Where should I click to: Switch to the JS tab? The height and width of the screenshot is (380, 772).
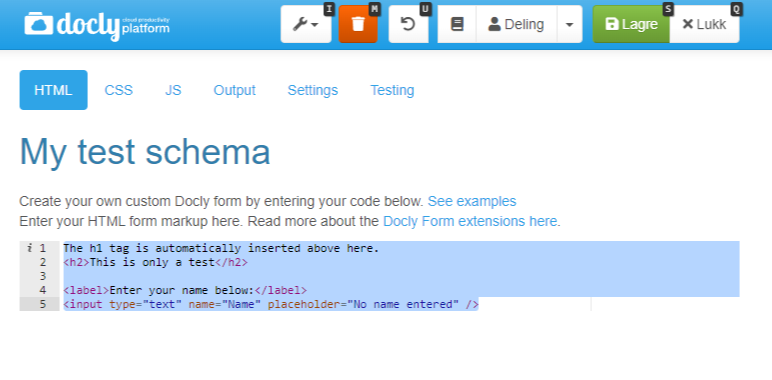coord(173,90)
